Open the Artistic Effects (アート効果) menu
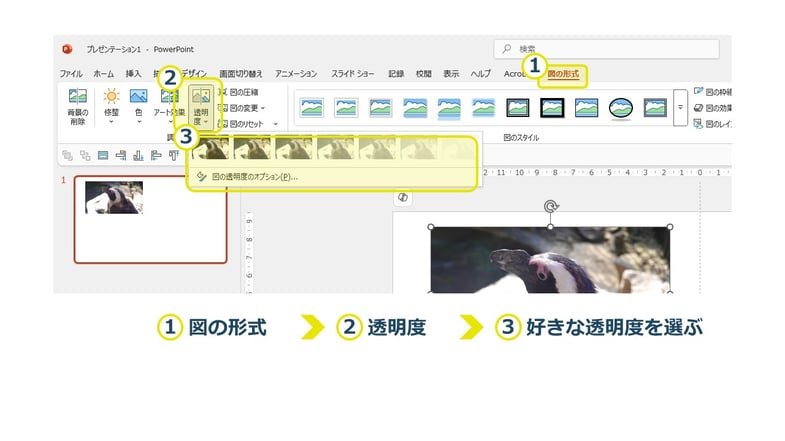The width and height of the screenshot is (785, 441). click(x=169, y=106)
